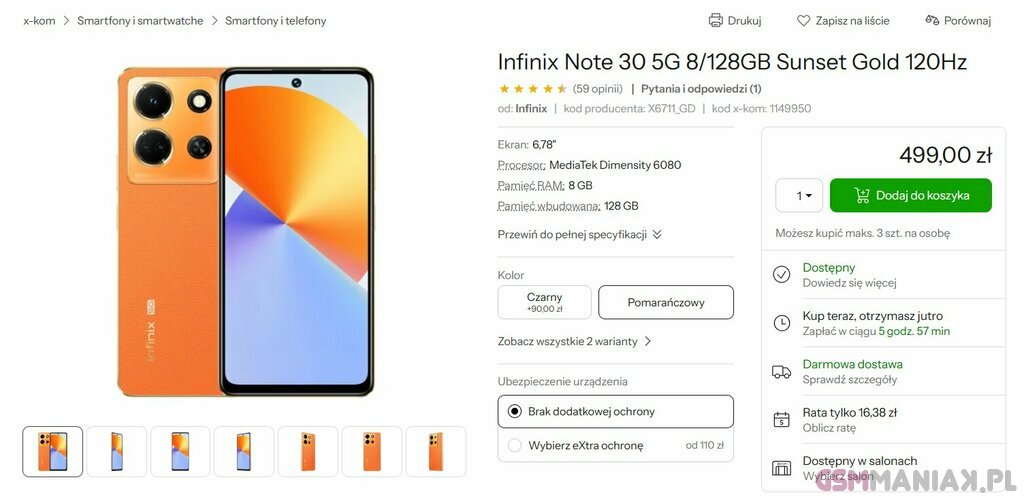
Task: Select the last orange phone thumbnail
Action: tap(436, 451)
